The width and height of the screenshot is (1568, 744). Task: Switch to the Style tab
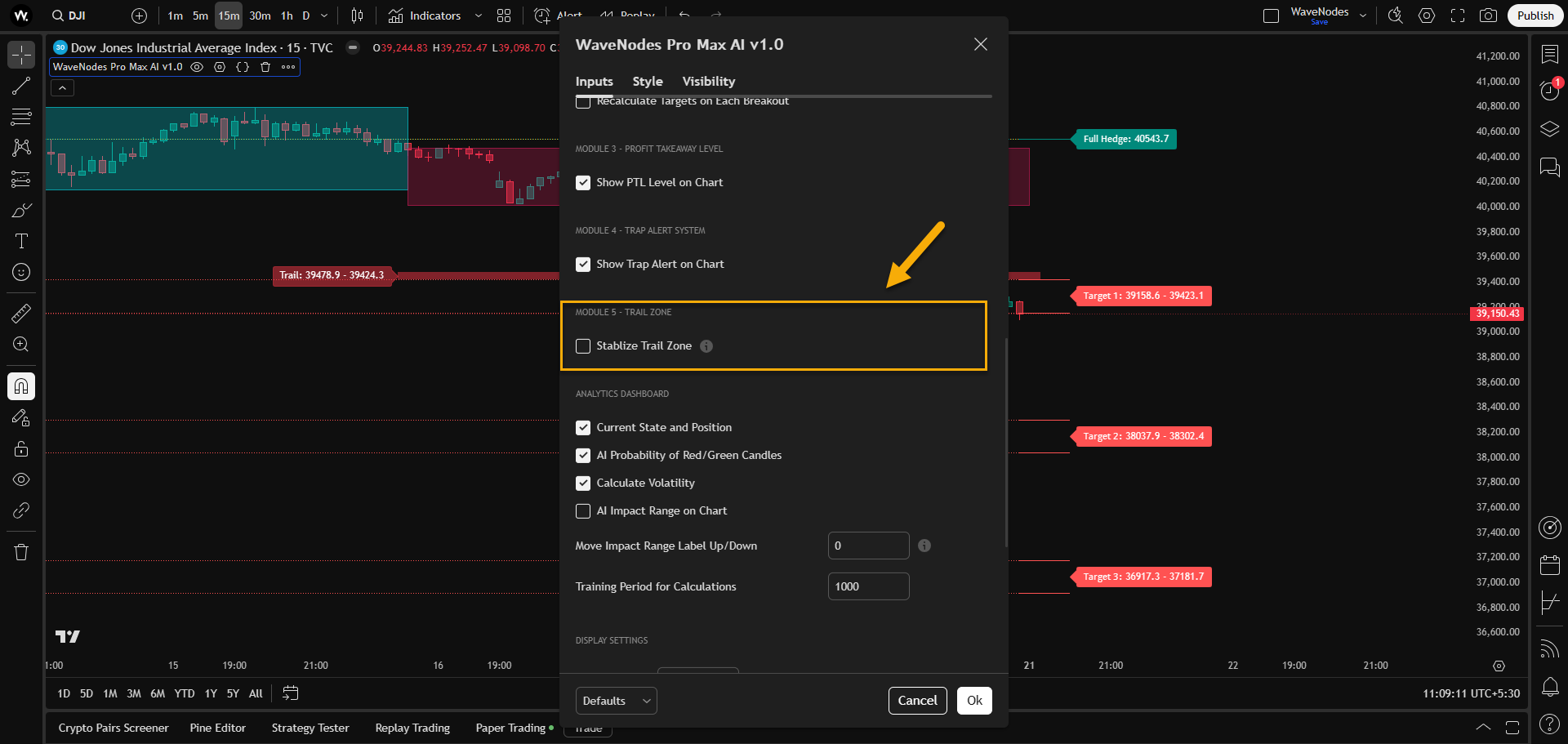pyautogui.click(x=647, y=81)
